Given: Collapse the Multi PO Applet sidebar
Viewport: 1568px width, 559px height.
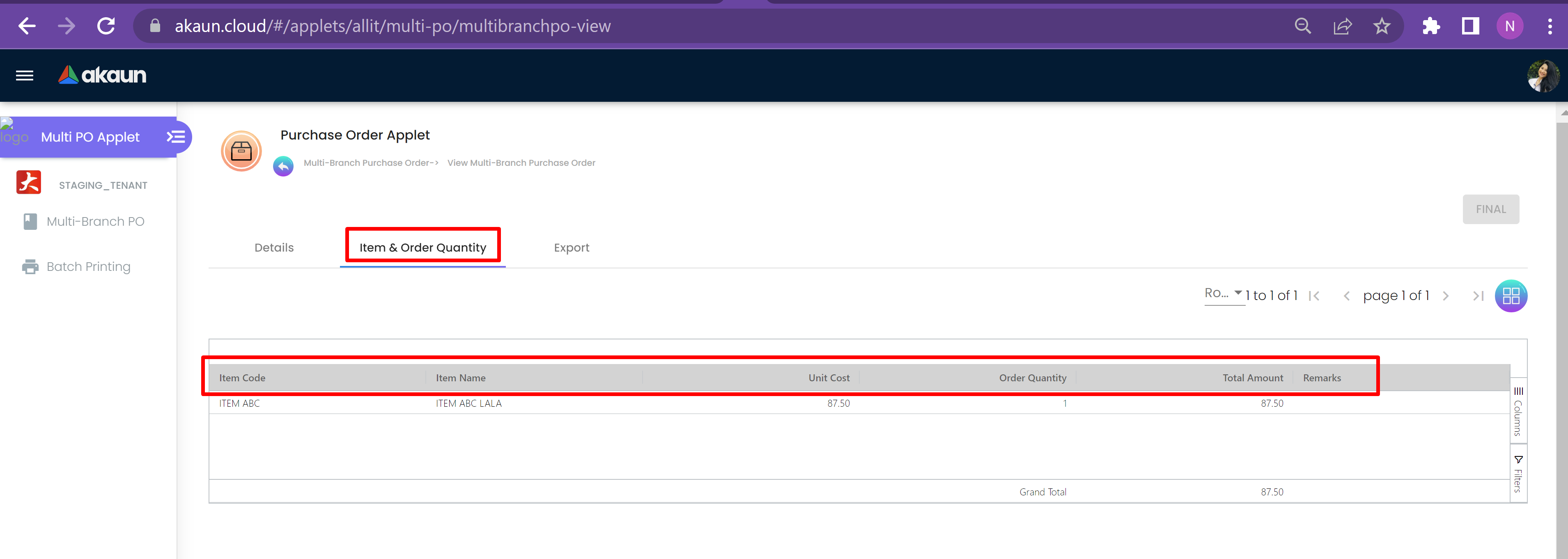Looking at the screenshot, I should click(x=175, y=137).
